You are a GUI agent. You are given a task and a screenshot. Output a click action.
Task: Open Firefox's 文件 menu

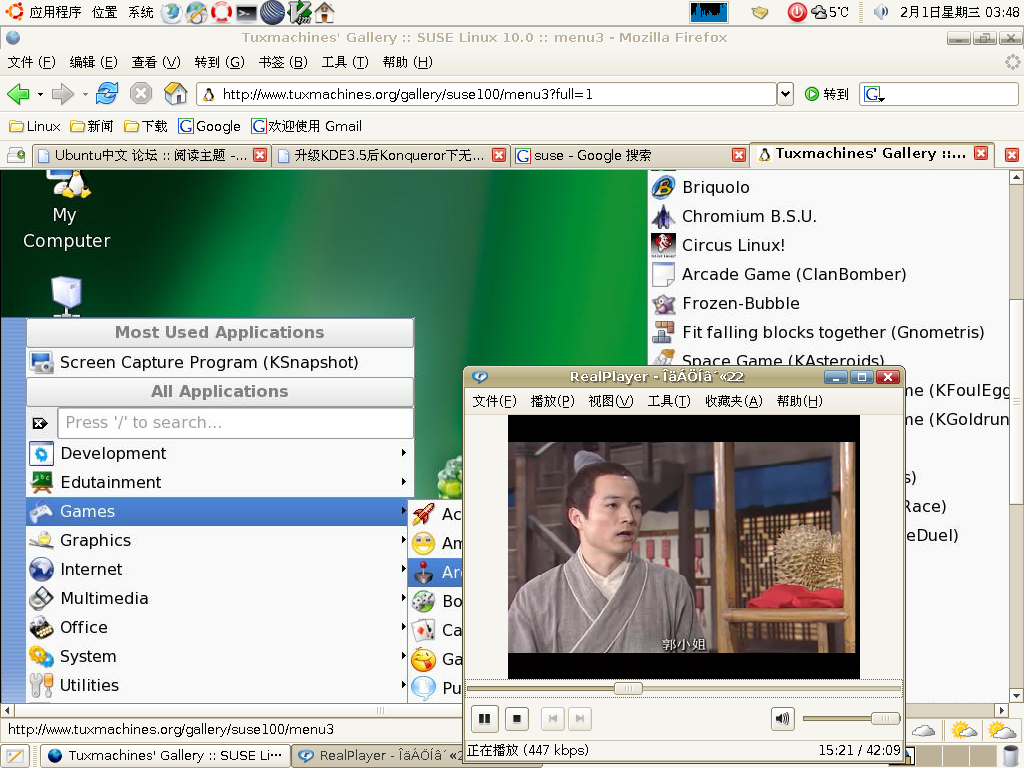(31, 62)
